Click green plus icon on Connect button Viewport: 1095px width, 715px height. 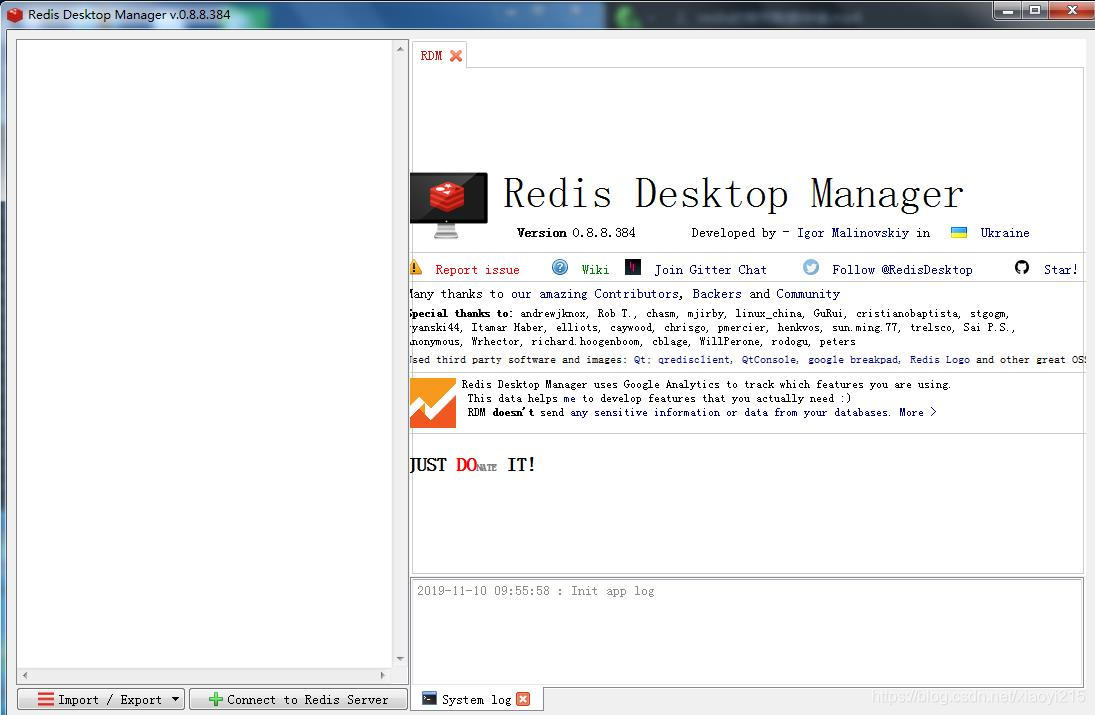point(216,699)
